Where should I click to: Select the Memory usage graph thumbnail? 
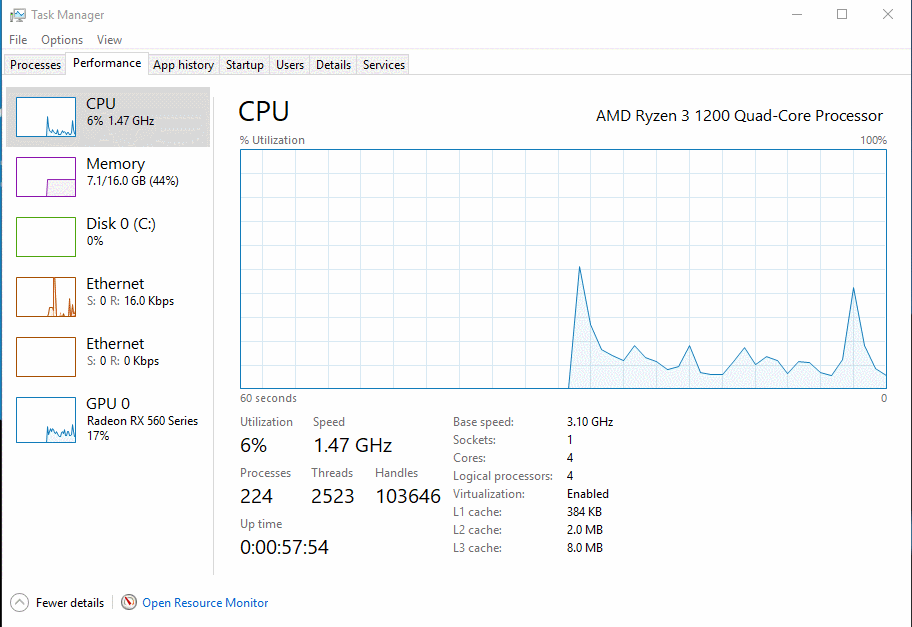click(x=46, y=177)
